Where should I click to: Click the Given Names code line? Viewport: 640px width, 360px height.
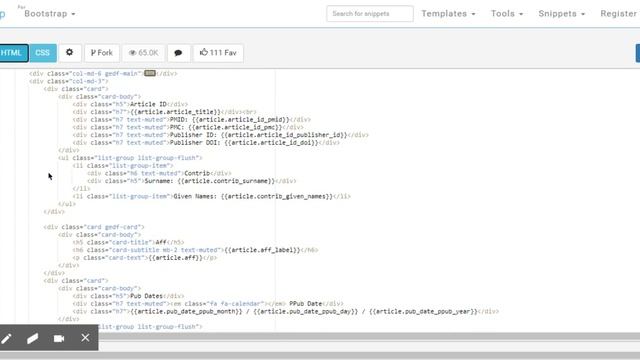211,196
